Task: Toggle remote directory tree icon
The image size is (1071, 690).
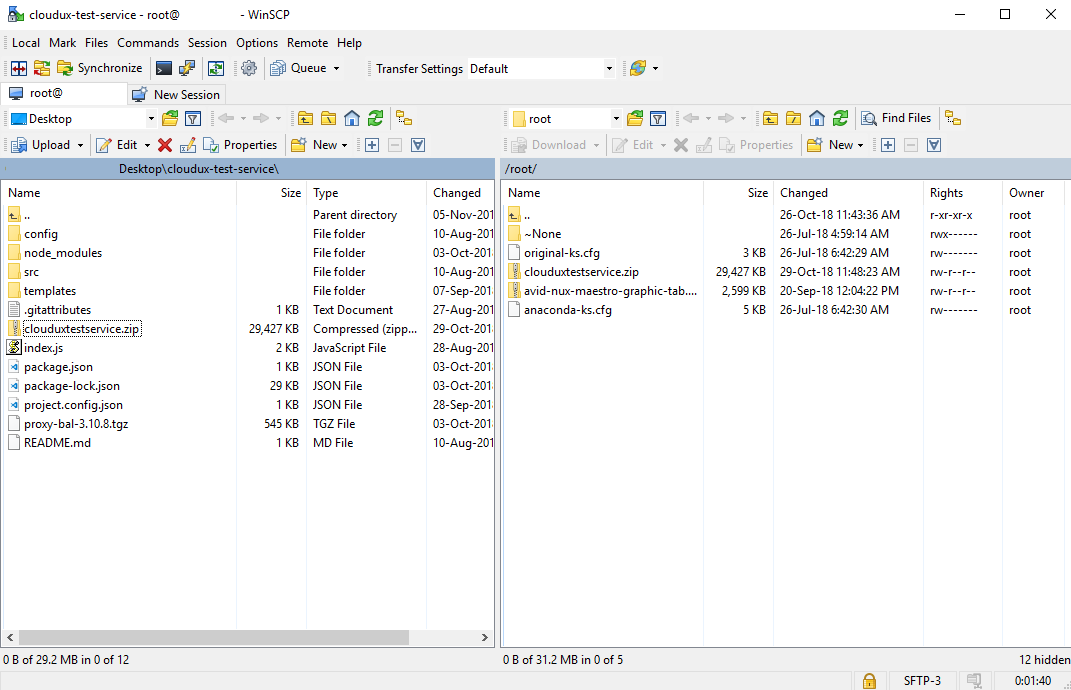Action: tap(954, 119)
